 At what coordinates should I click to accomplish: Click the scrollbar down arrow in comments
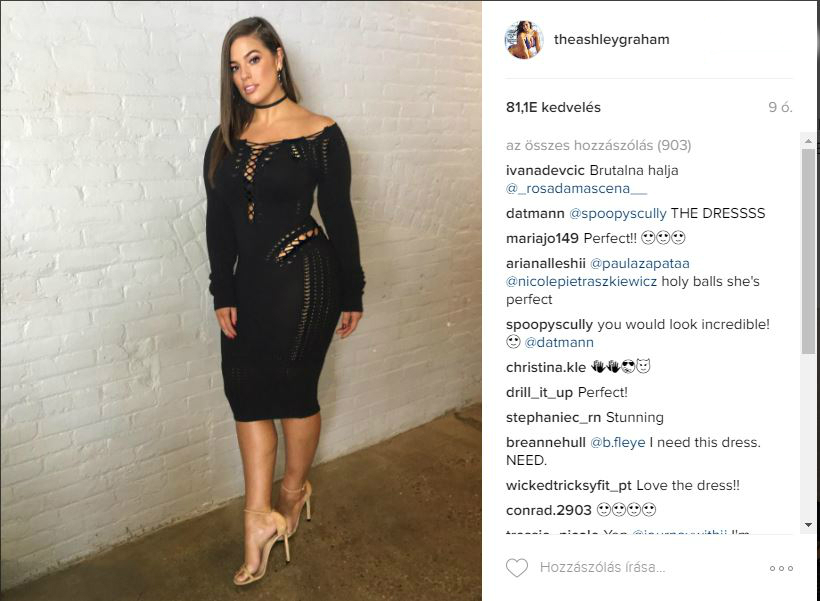pyautogui.click(x=808, y=525)
